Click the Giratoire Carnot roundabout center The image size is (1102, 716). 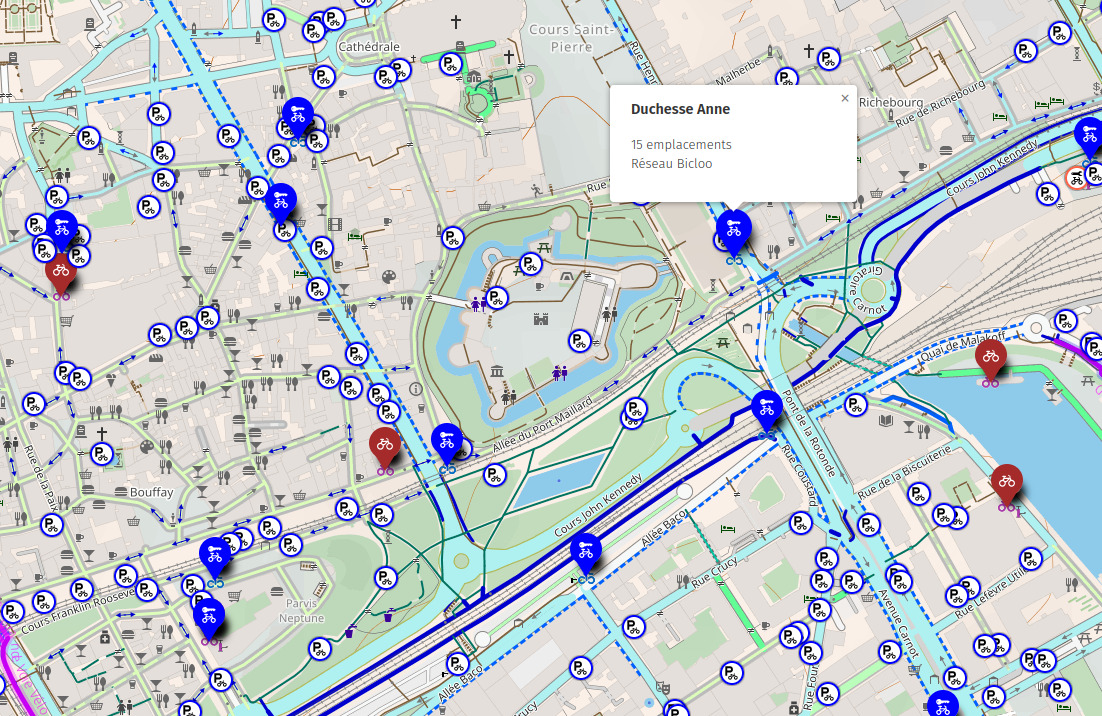click(873, 292)
